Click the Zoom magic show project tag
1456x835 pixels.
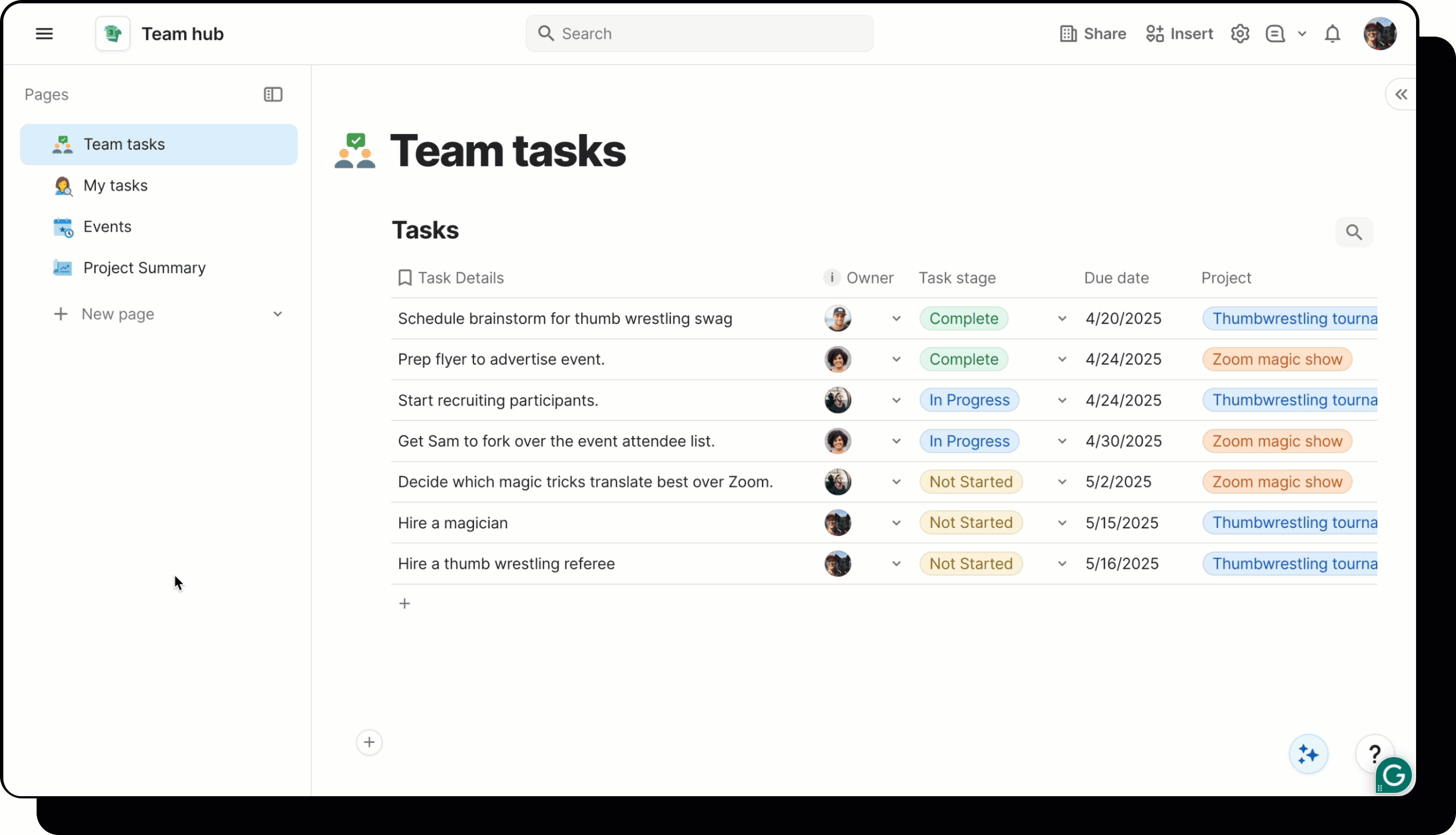(1277, 360)
